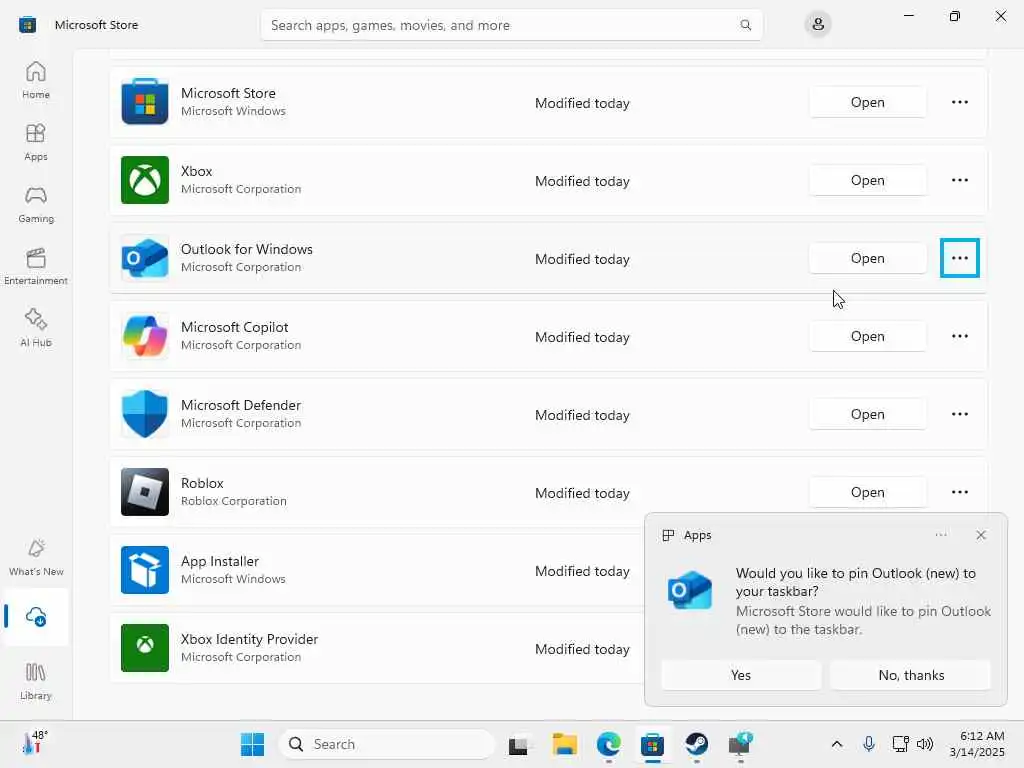Click the Microsoft Store taskbar icon
The image size is (1024, 768).
click(x=652, y=744)
